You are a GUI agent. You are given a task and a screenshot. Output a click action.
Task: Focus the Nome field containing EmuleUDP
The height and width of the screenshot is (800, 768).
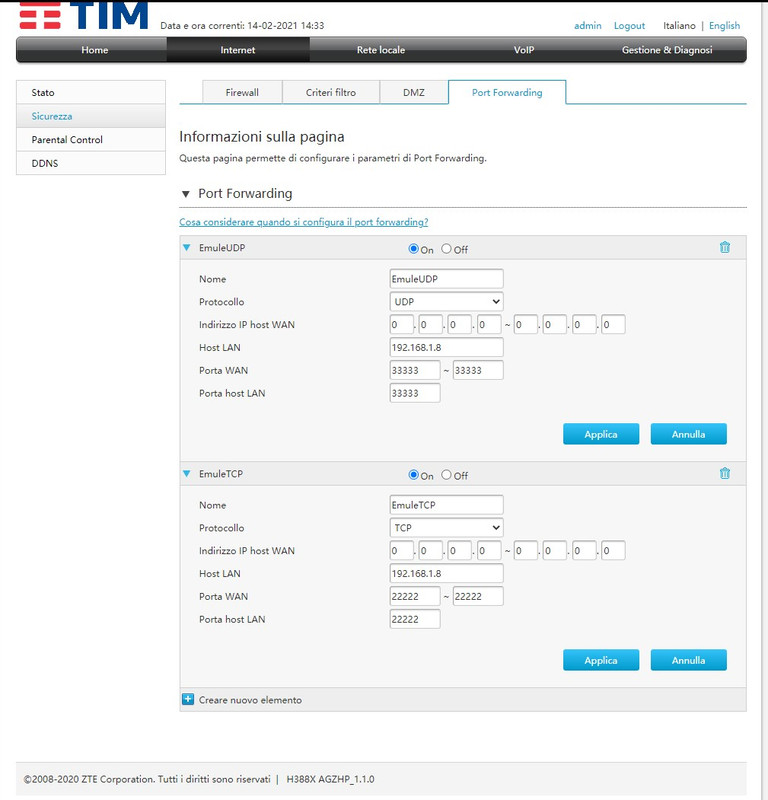coord(446,279)
